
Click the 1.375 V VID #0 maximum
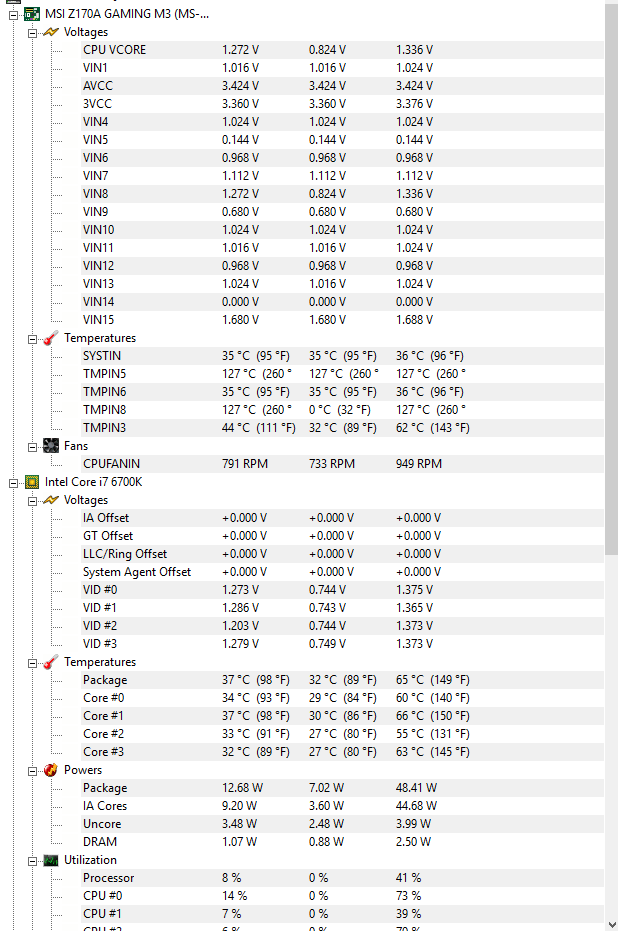414,590
